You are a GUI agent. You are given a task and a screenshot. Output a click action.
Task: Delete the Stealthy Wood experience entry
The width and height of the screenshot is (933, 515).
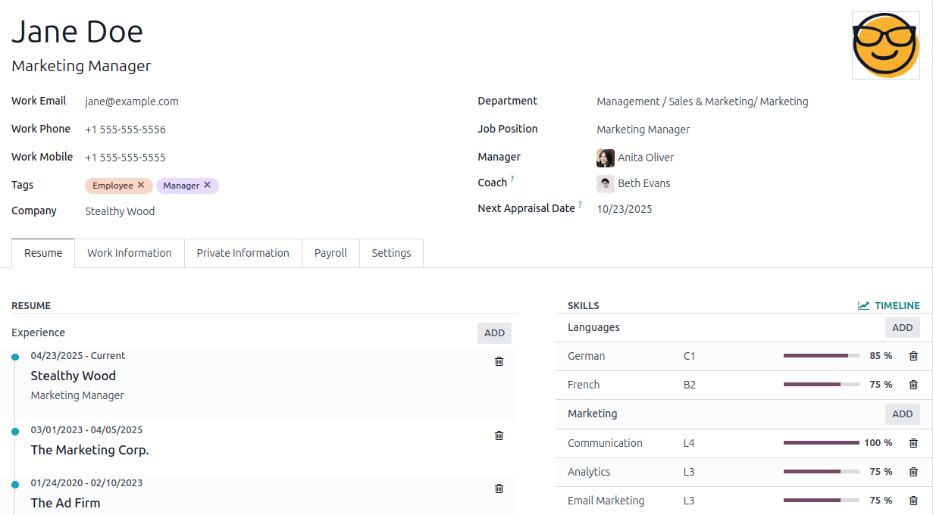click(x=499, y=362)
